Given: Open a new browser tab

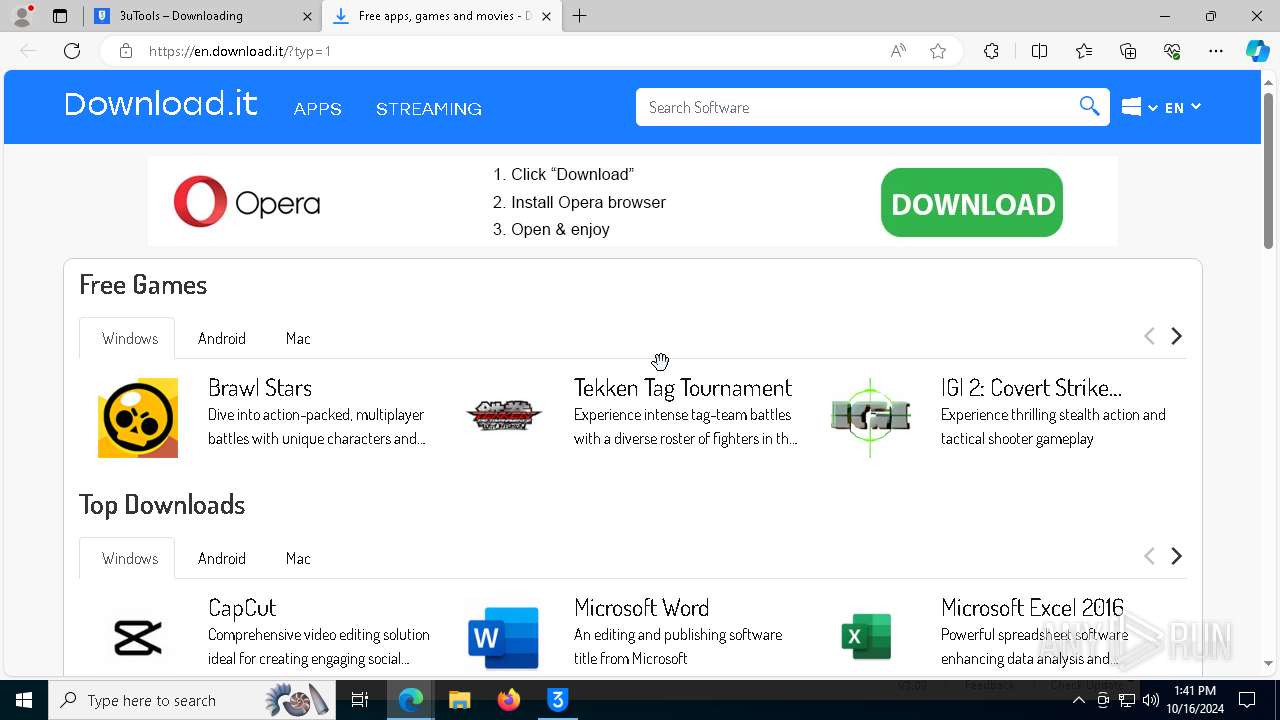Looking at the screenshot, I should tap(580, 16).
